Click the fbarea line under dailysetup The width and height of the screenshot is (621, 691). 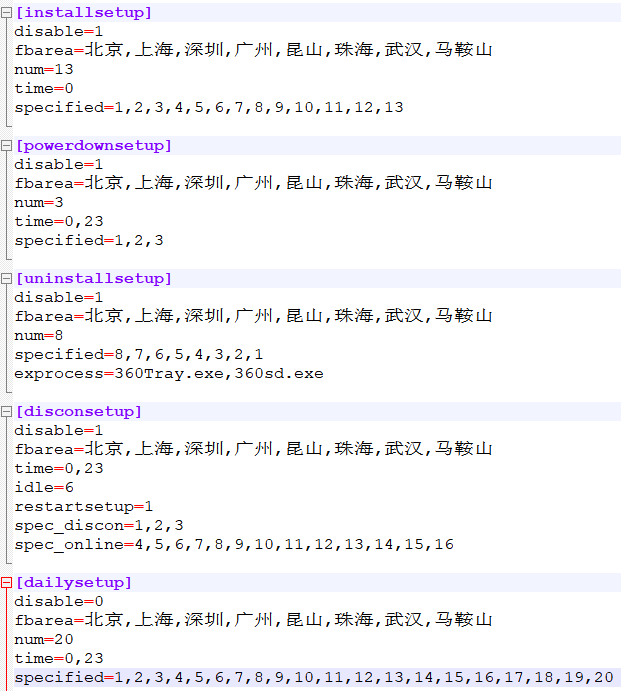[x=253, y=620]
